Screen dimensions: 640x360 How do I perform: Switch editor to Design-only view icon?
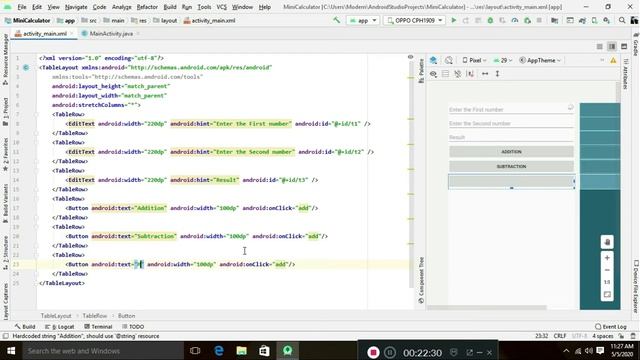(x=624, y=47)
